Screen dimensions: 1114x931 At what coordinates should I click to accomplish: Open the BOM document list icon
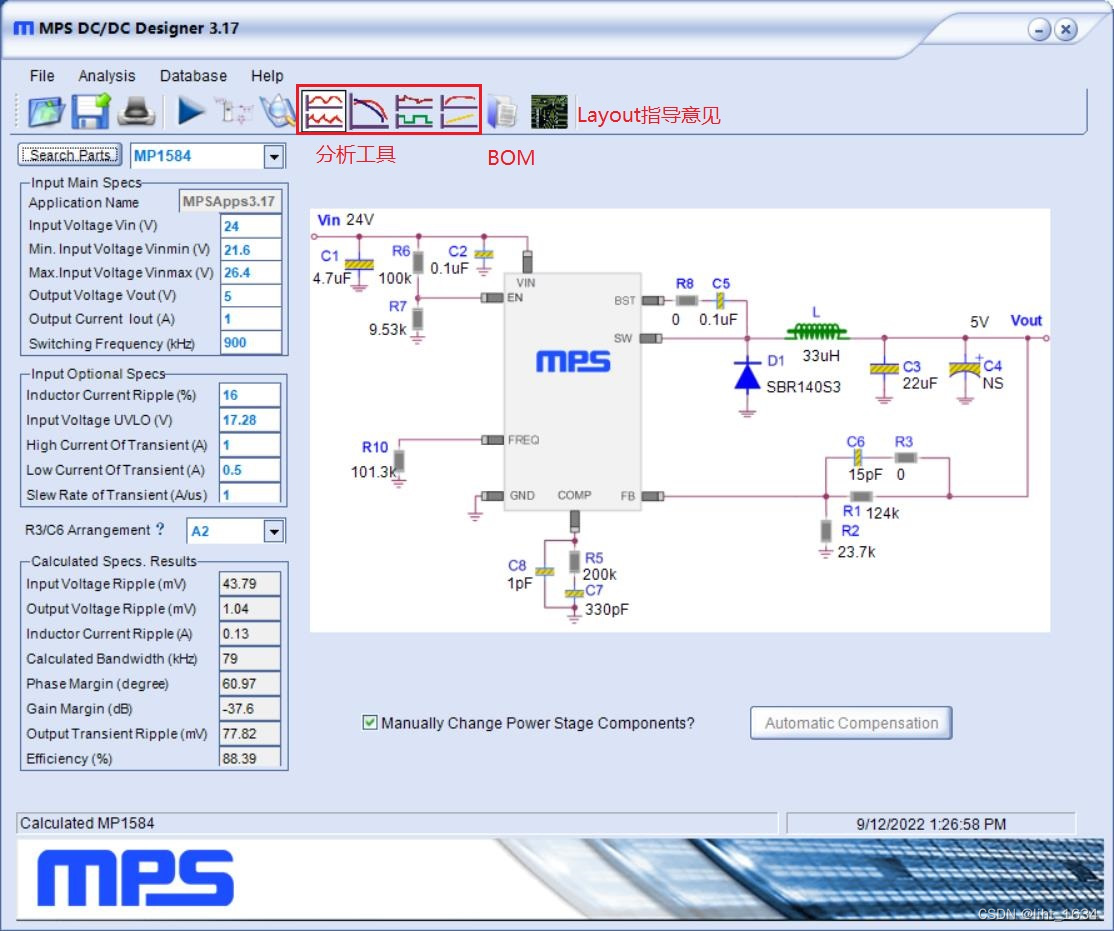[x=503, y=112]
